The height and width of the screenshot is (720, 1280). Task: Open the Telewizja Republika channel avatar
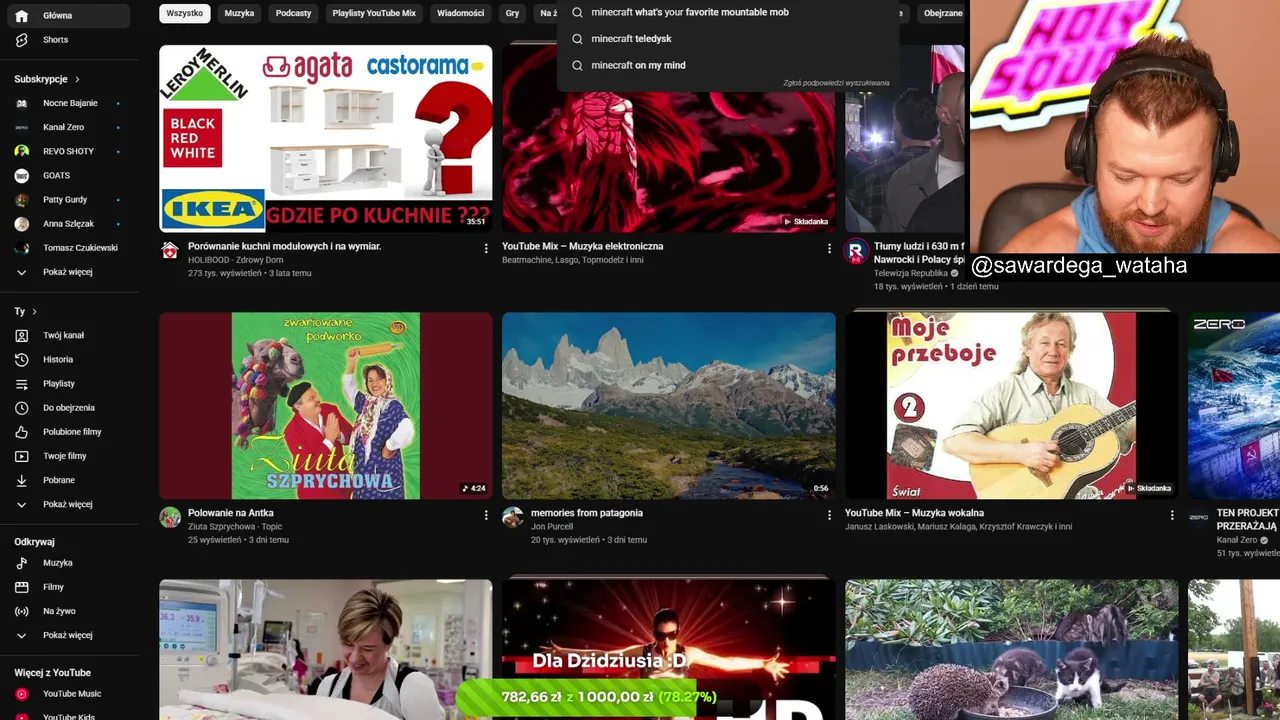pos(855,251)
